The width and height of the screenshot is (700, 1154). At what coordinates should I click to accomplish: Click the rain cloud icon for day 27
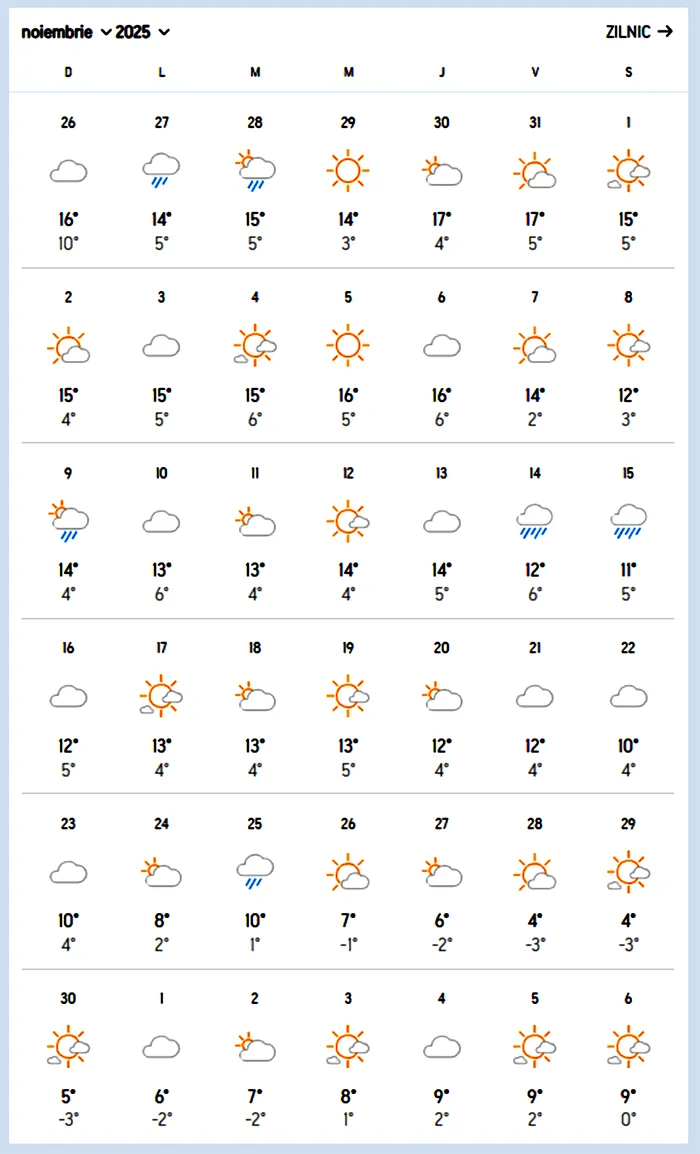click(x=161, y=171)
